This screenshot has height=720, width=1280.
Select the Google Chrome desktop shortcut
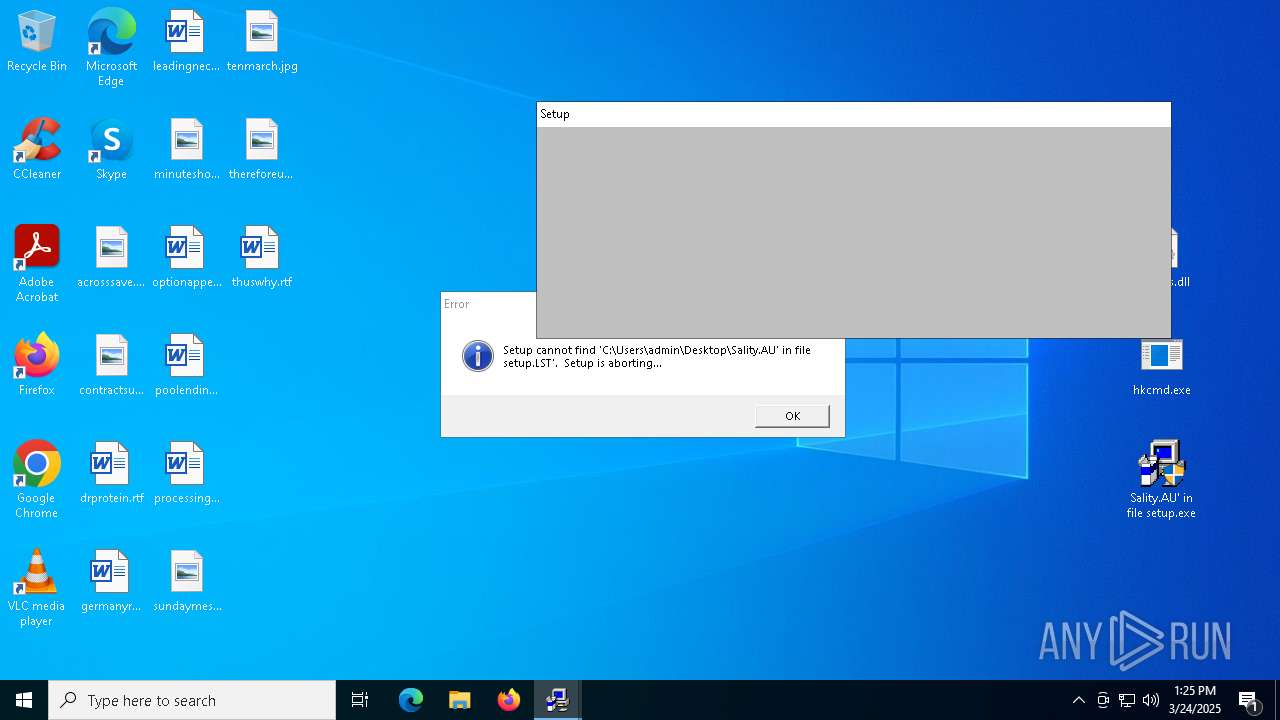[37, 480]
